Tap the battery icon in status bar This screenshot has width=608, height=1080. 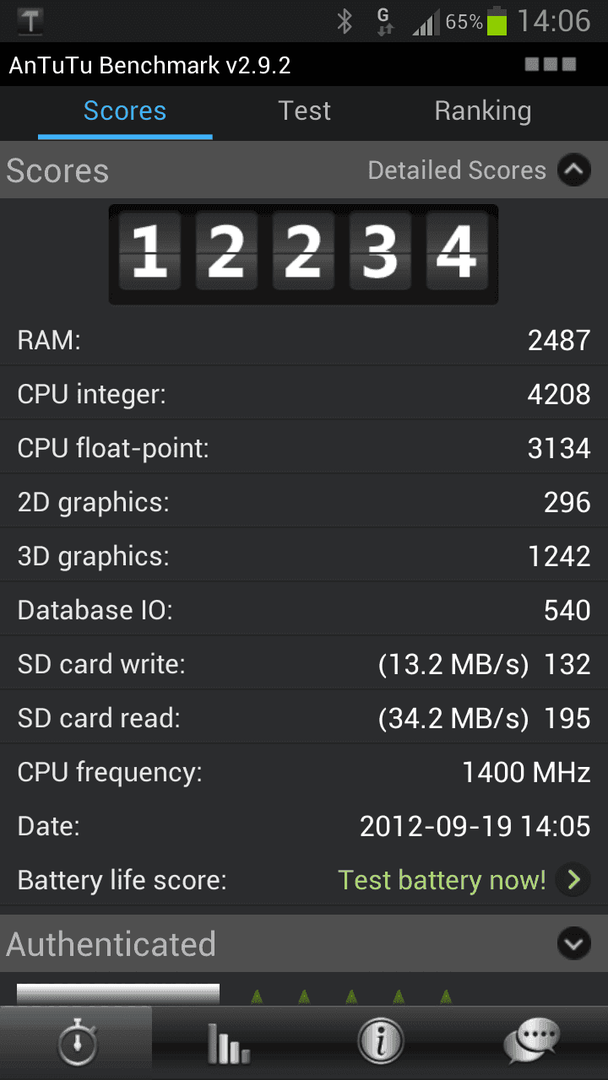496,21
